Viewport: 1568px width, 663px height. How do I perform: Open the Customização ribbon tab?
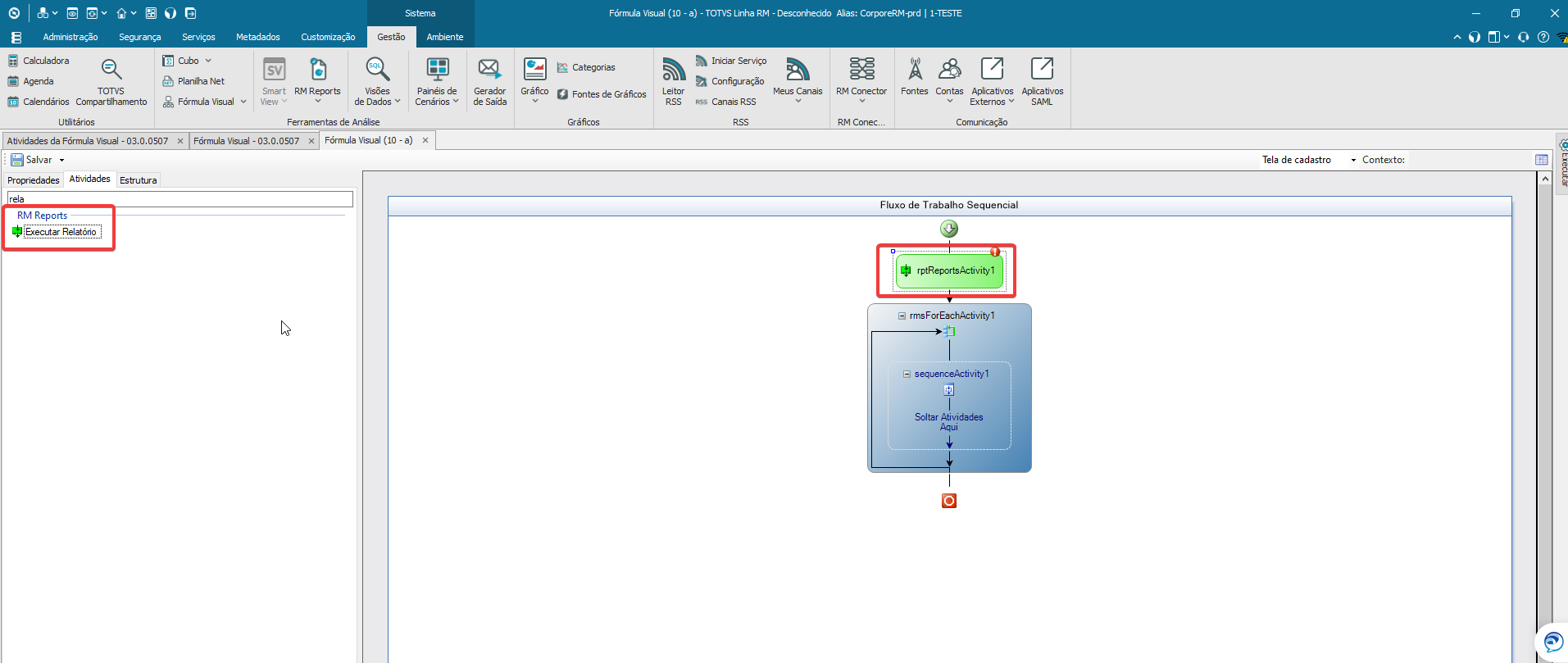328,37
